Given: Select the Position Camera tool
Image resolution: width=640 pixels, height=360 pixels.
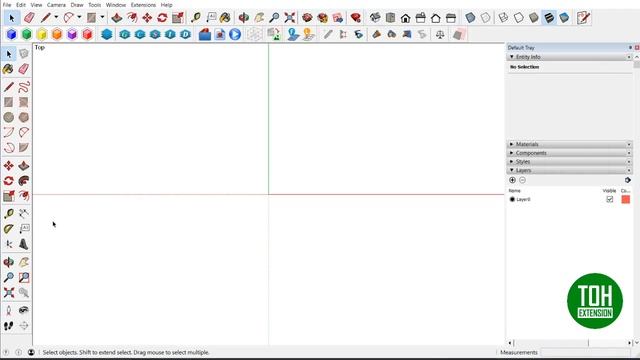Looking at the screenshot, I should pos(9,310).
